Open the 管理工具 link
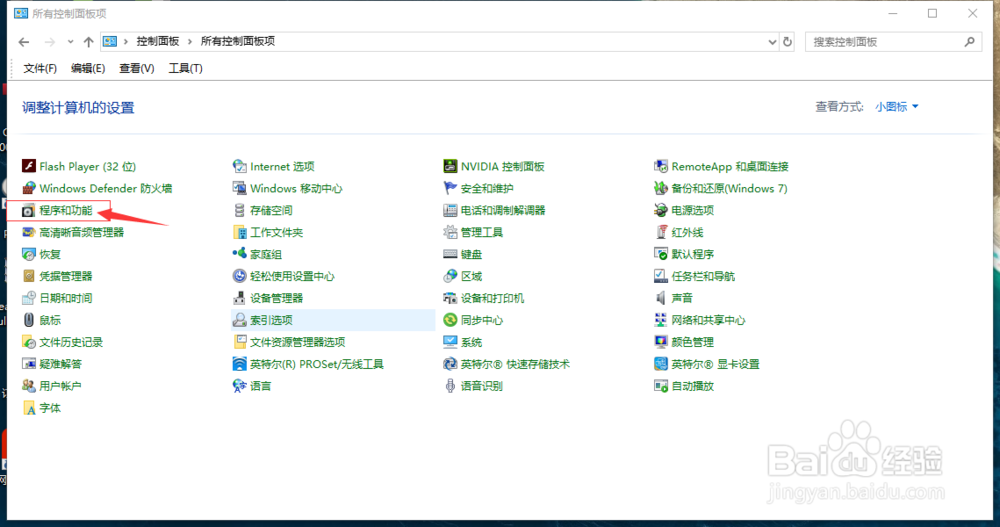Screen dimensions: 1000x527 (x=482, y=232)
